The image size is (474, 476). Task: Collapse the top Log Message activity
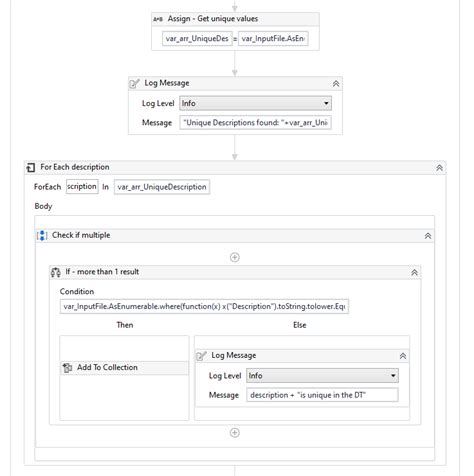click(x=336, y=84)
